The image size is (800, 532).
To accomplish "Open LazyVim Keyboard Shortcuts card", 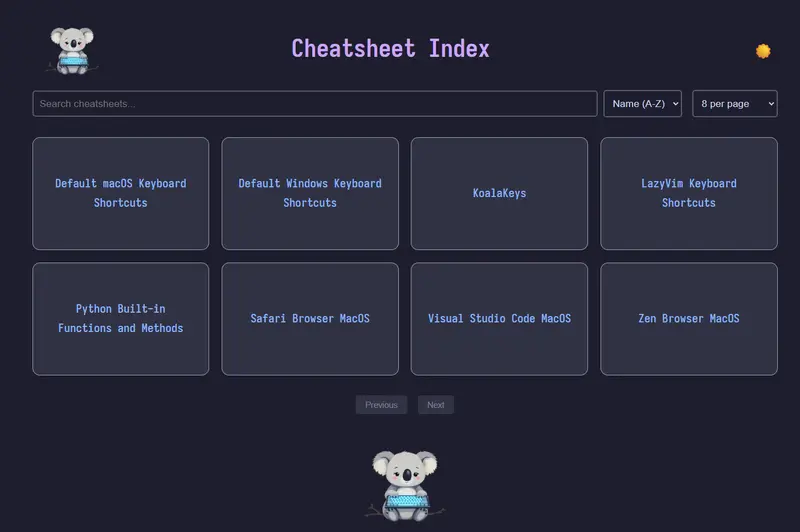I will pyautogui.click(x=688, y=193).
